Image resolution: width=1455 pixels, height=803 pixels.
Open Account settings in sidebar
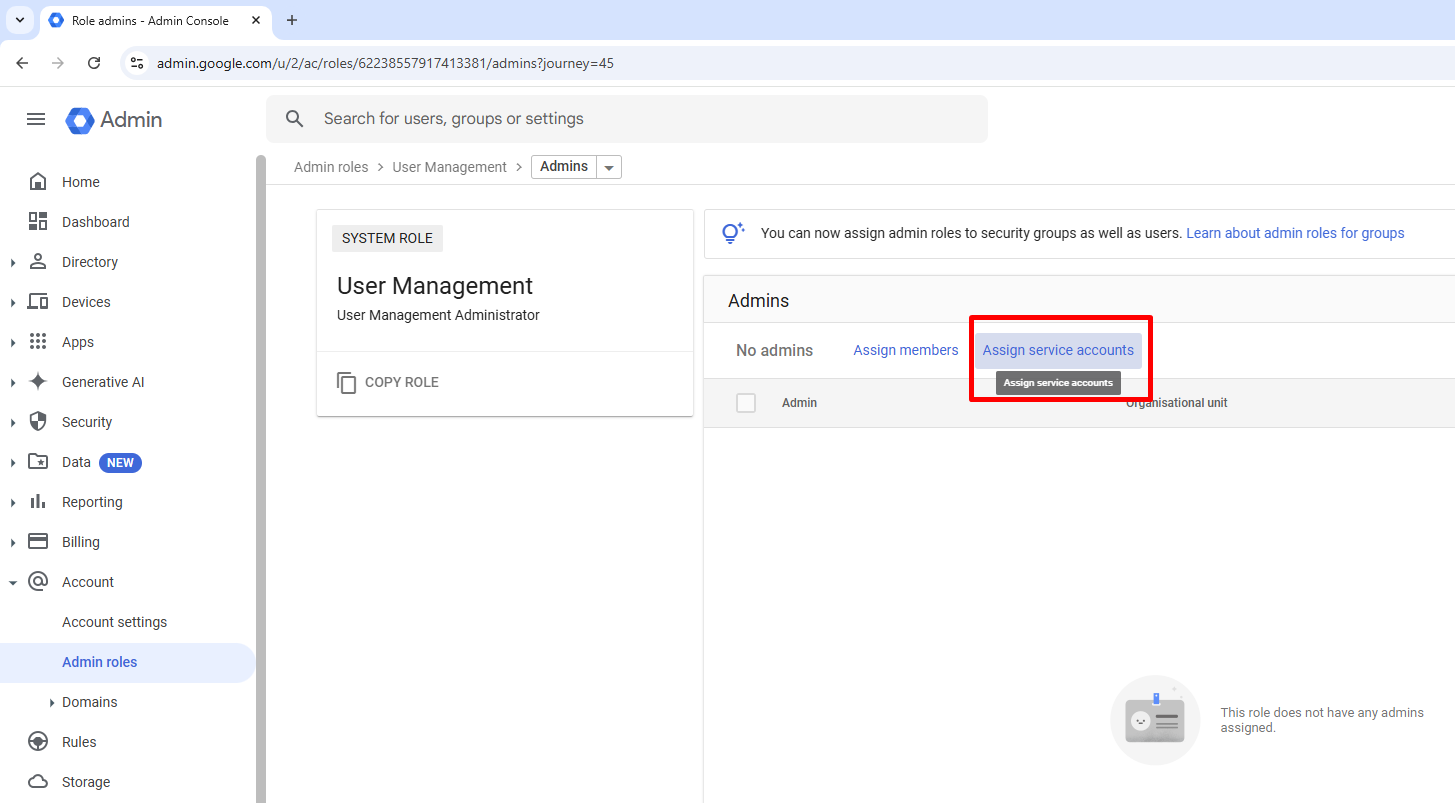pos(114,622)
